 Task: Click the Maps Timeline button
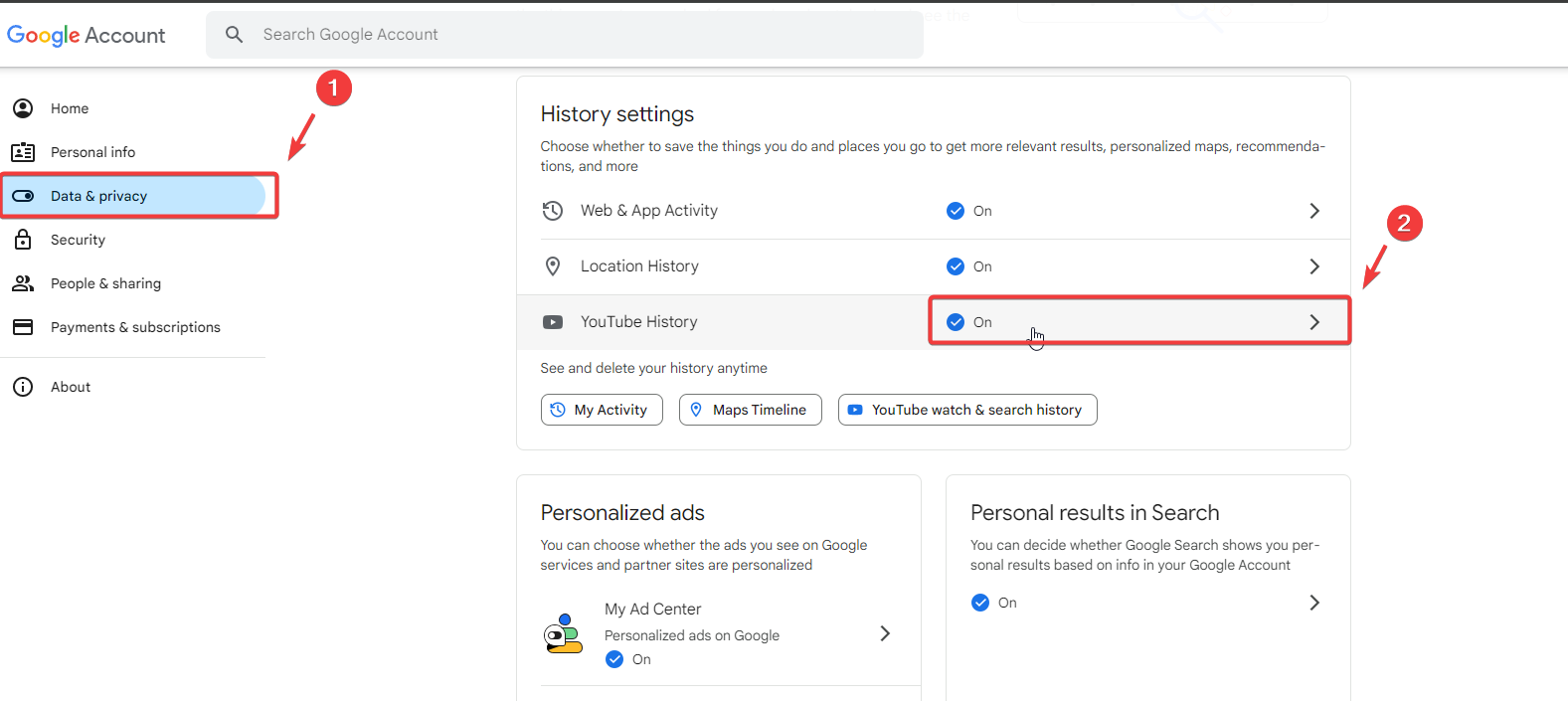[x=751, y=410]
